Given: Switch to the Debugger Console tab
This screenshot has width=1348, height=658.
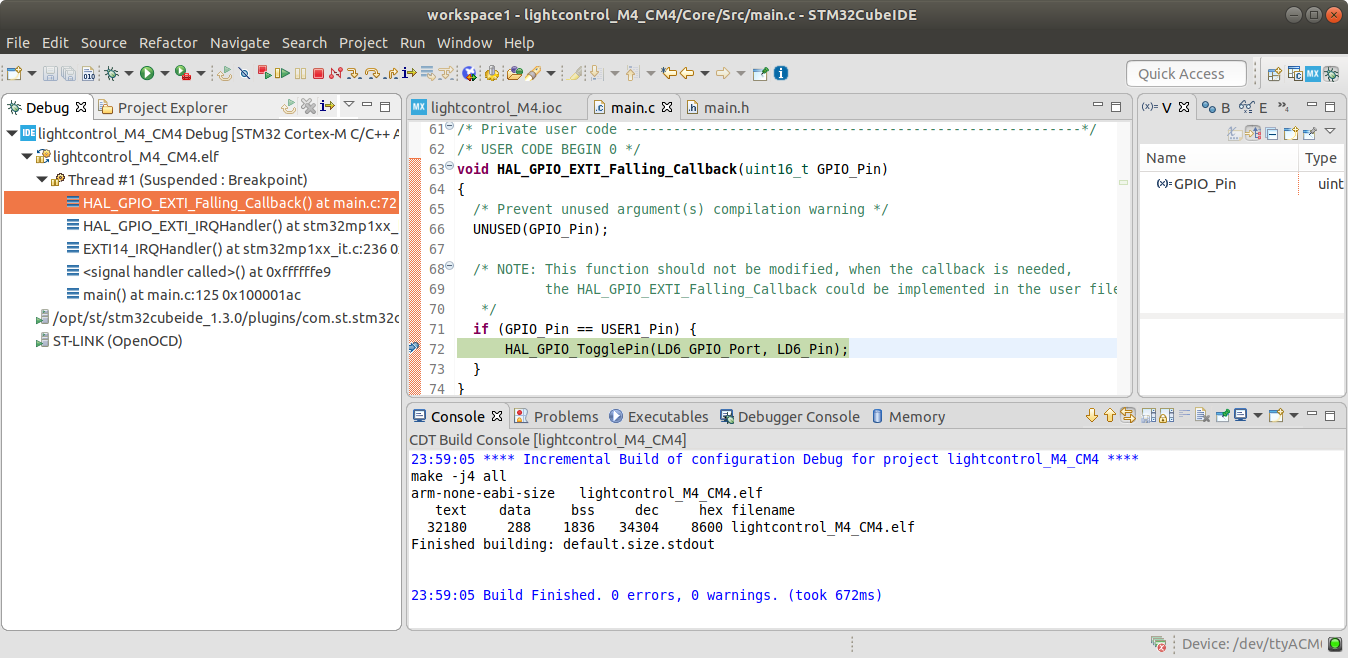Looking at the screenshot, I should coord(789,416).
